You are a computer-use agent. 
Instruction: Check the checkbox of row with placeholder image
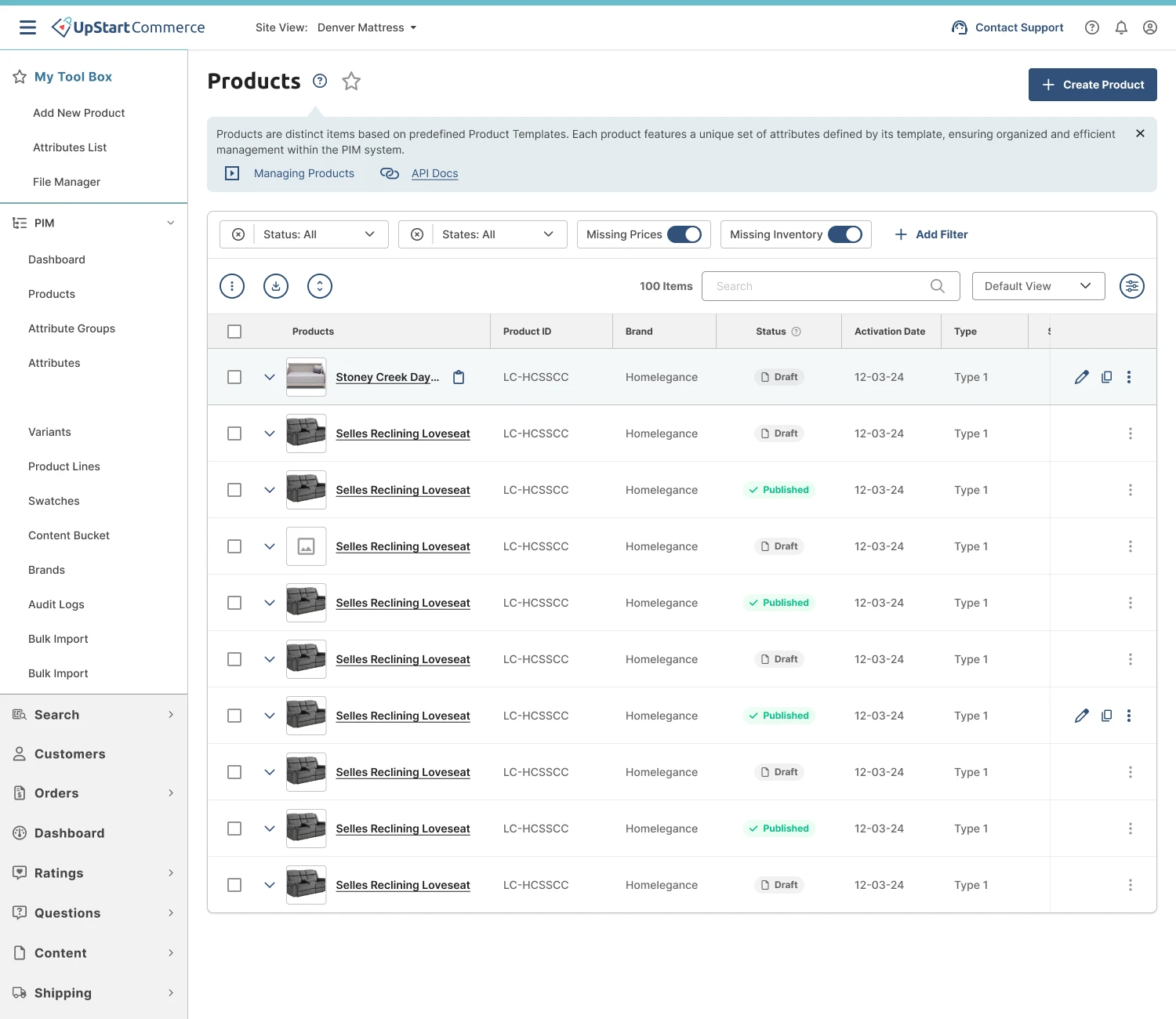(x=234, y=546)
